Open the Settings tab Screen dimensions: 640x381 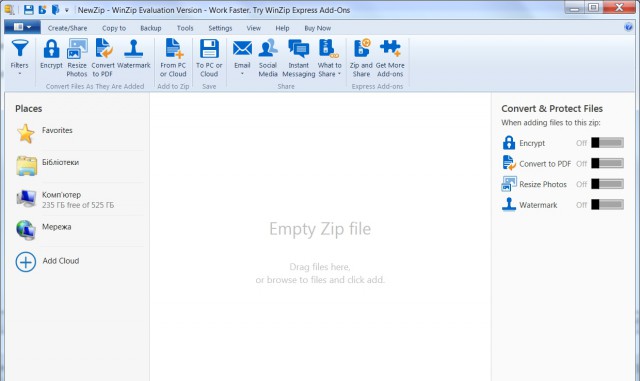[x=220, y=28]
